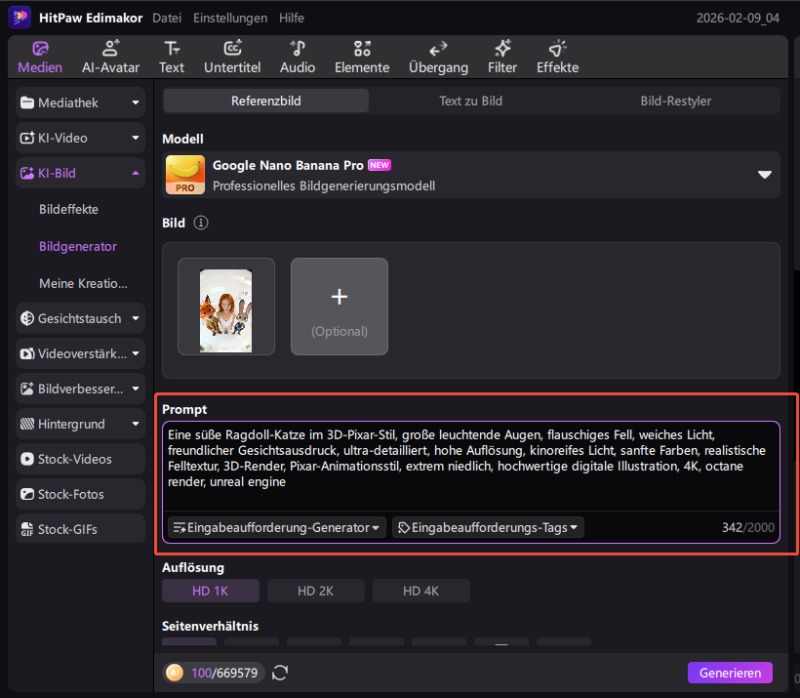Open the Untertitel subtitle tool
This screenshot has width=800, height=698.
click(232, 57)
